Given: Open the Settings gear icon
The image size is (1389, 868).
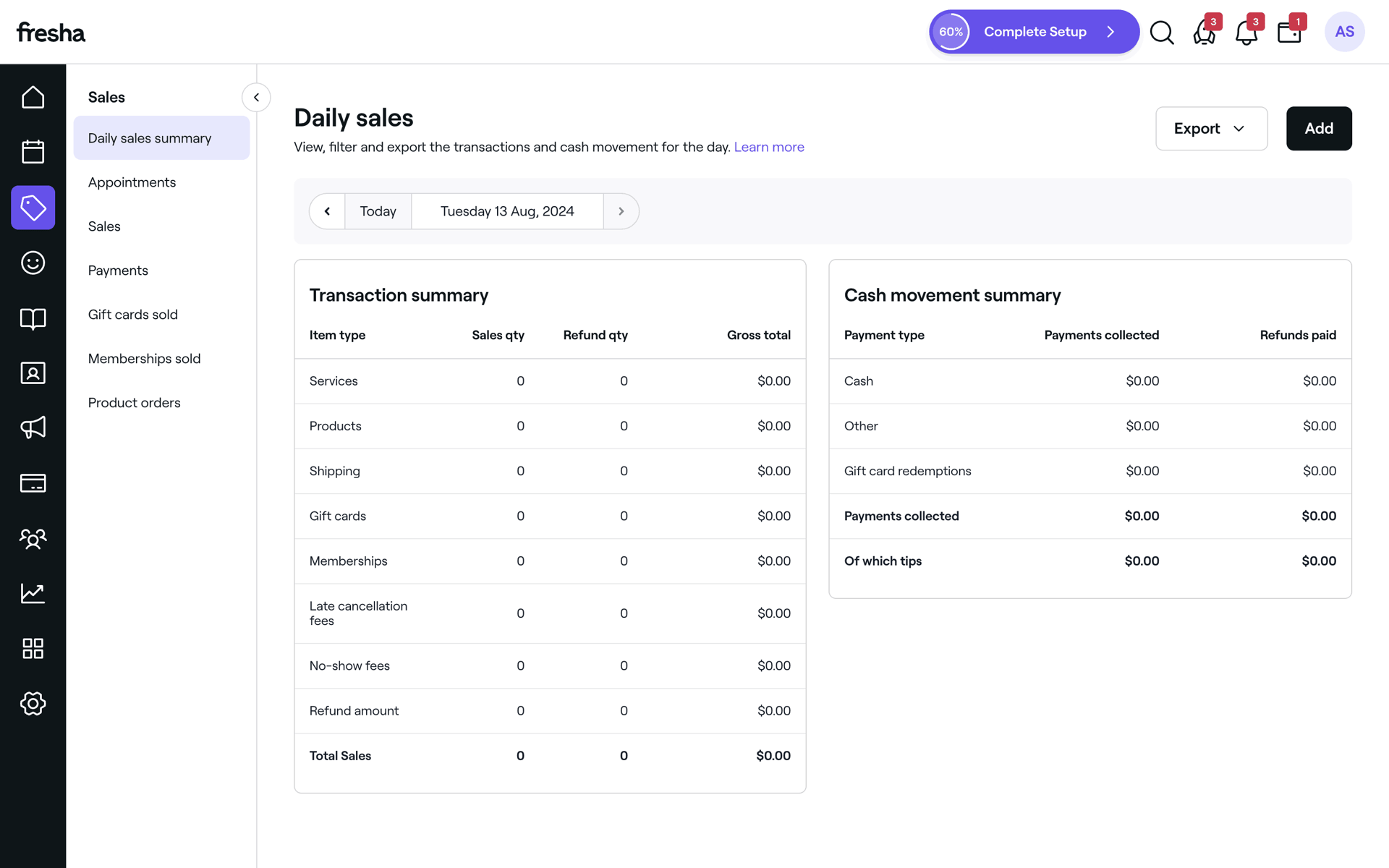Looking at the screenshot, I should pos(33,703).
